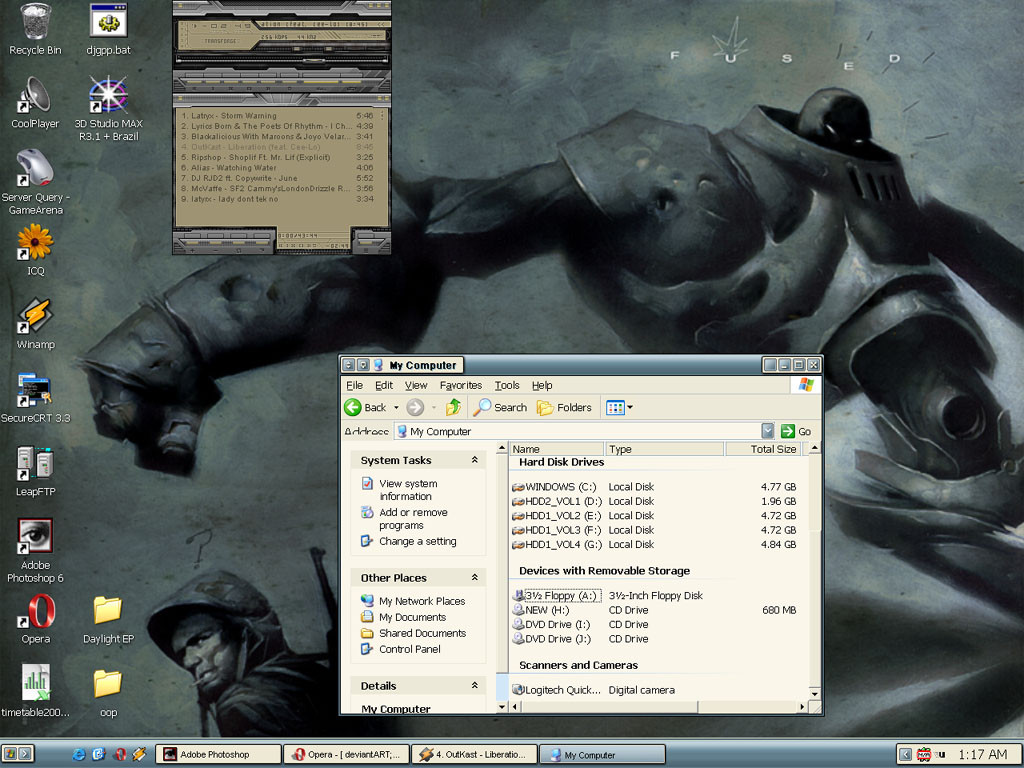Open the View menu
Screen dimensions: 1024x768
pyautogui.click(x=416, y=385)
